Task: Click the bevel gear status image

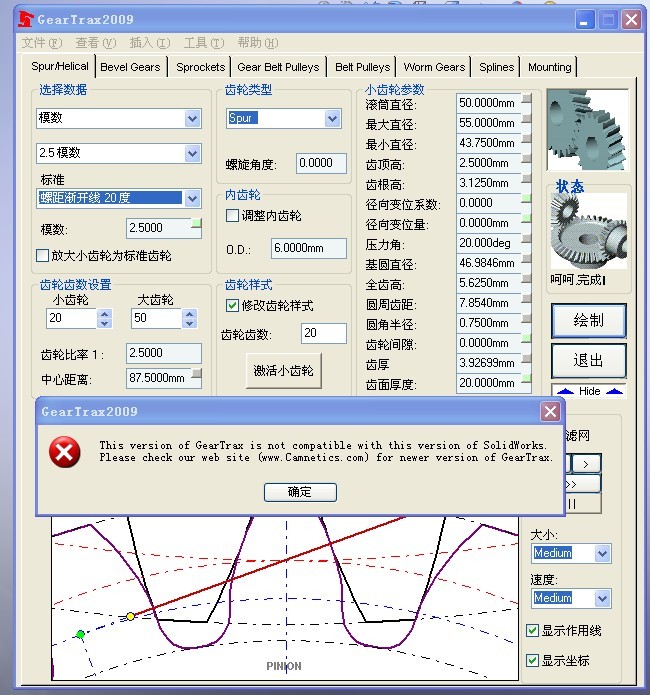Action: (x=588, y=230)
